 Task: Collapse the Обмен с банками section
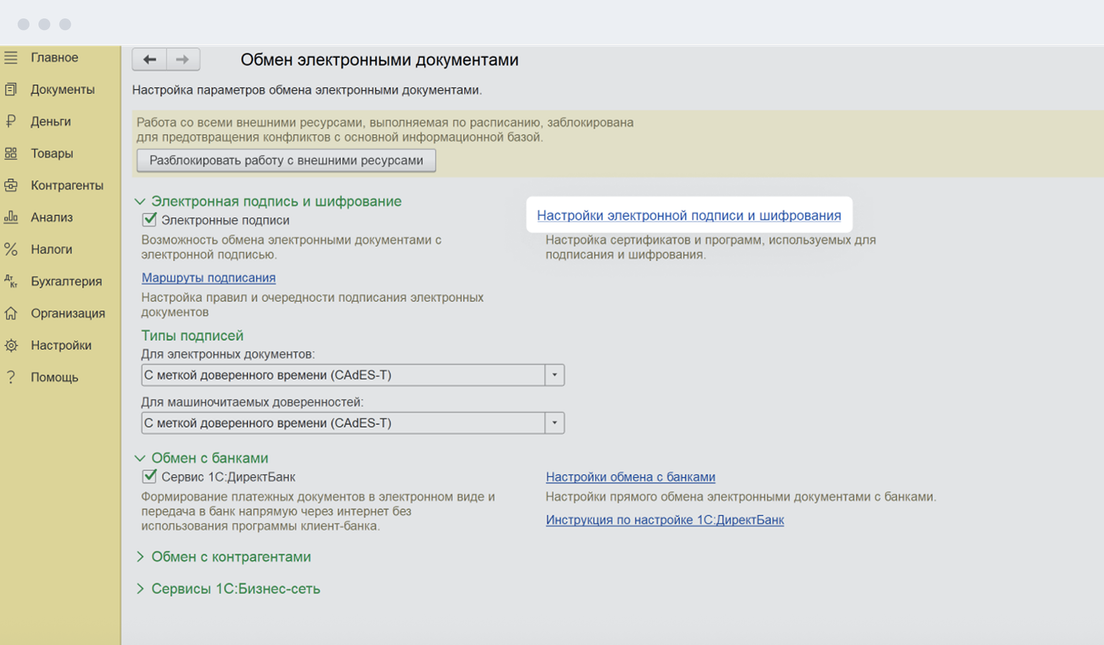point(140,458)
